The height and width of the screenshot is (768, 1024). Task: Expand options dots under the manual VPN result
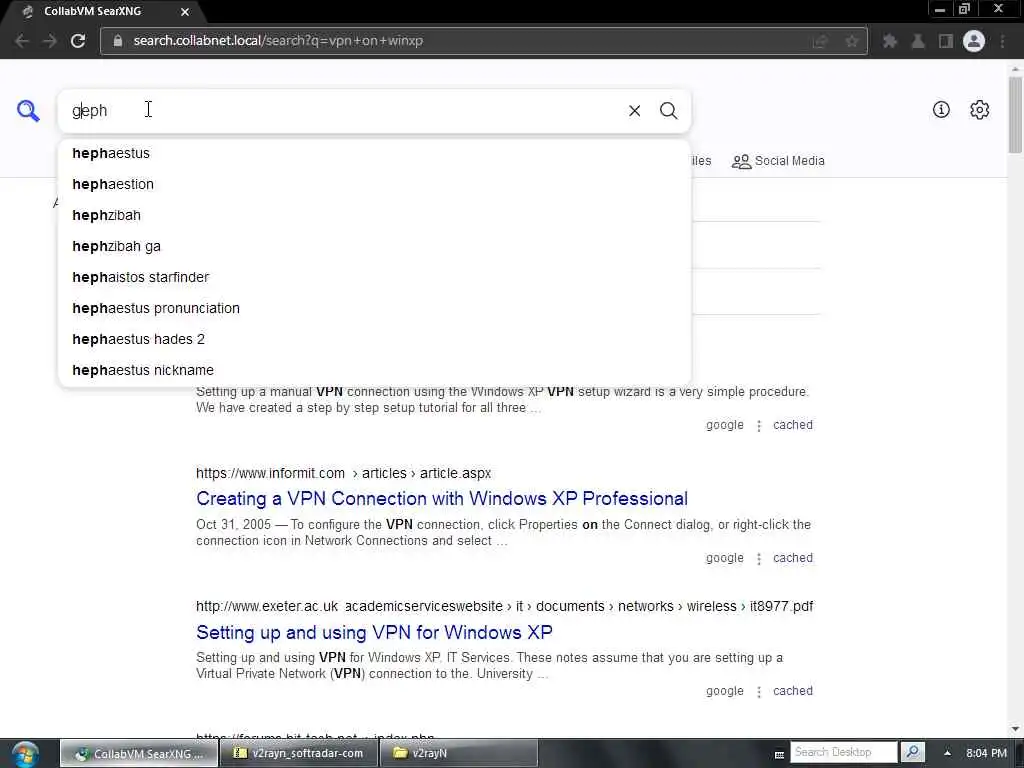(759, 426)
